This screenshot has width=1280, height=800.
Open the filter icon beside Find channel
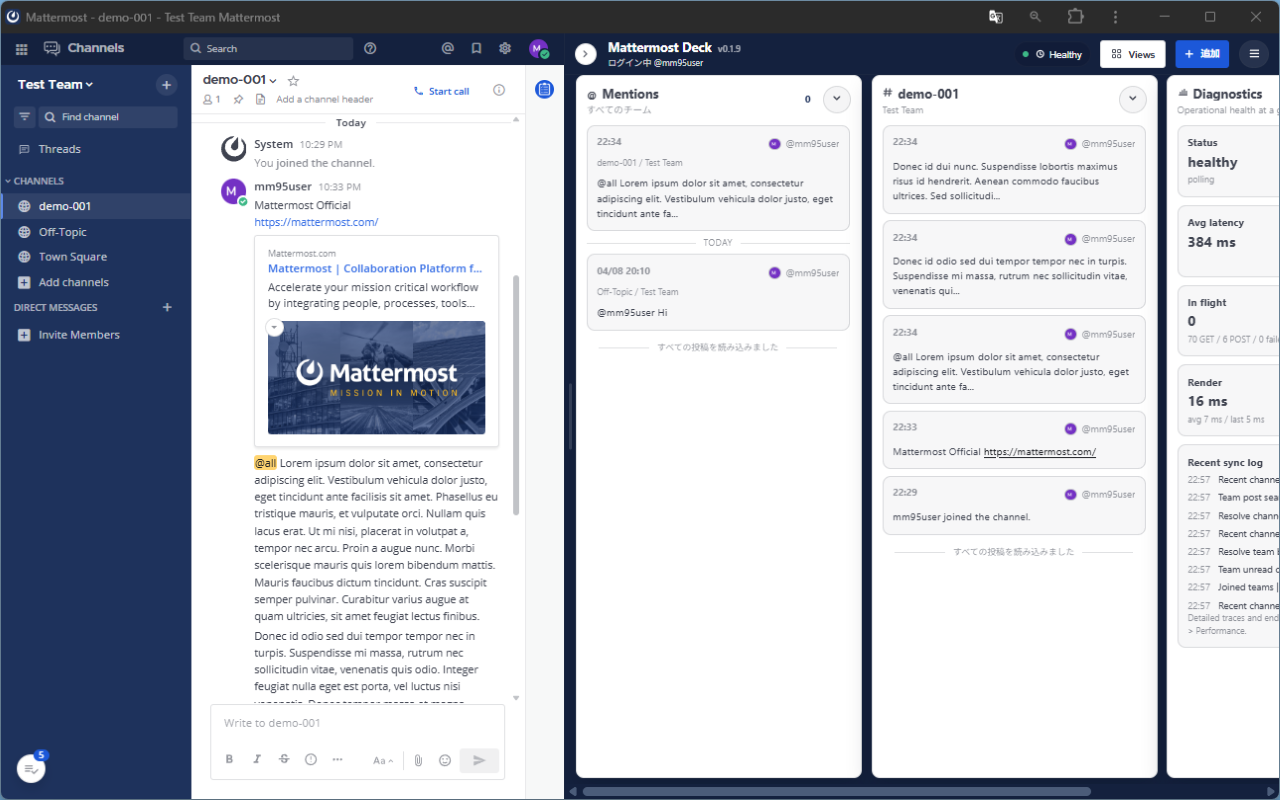tap(24, 117)
